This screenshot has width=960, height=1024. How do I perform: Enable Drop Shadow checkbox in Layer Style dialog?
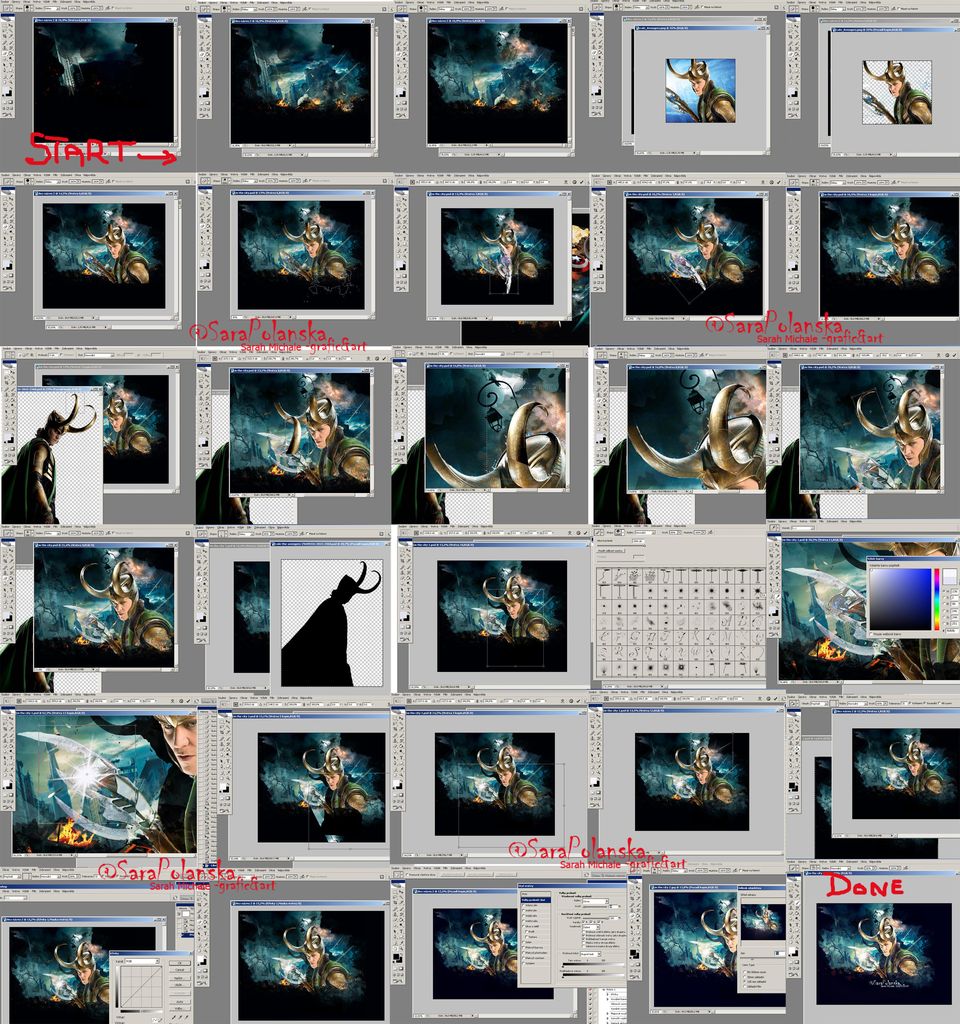tap(524, 905)
